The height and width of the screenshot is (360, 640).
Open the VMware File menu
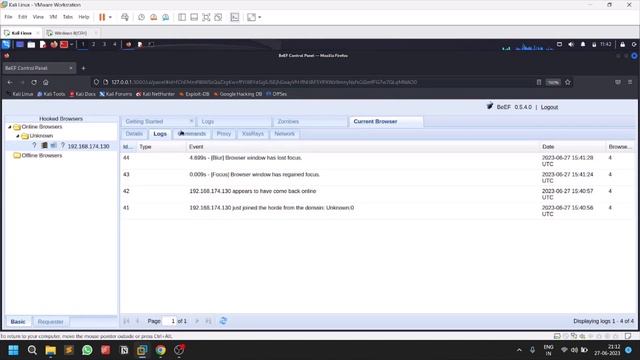8,17
